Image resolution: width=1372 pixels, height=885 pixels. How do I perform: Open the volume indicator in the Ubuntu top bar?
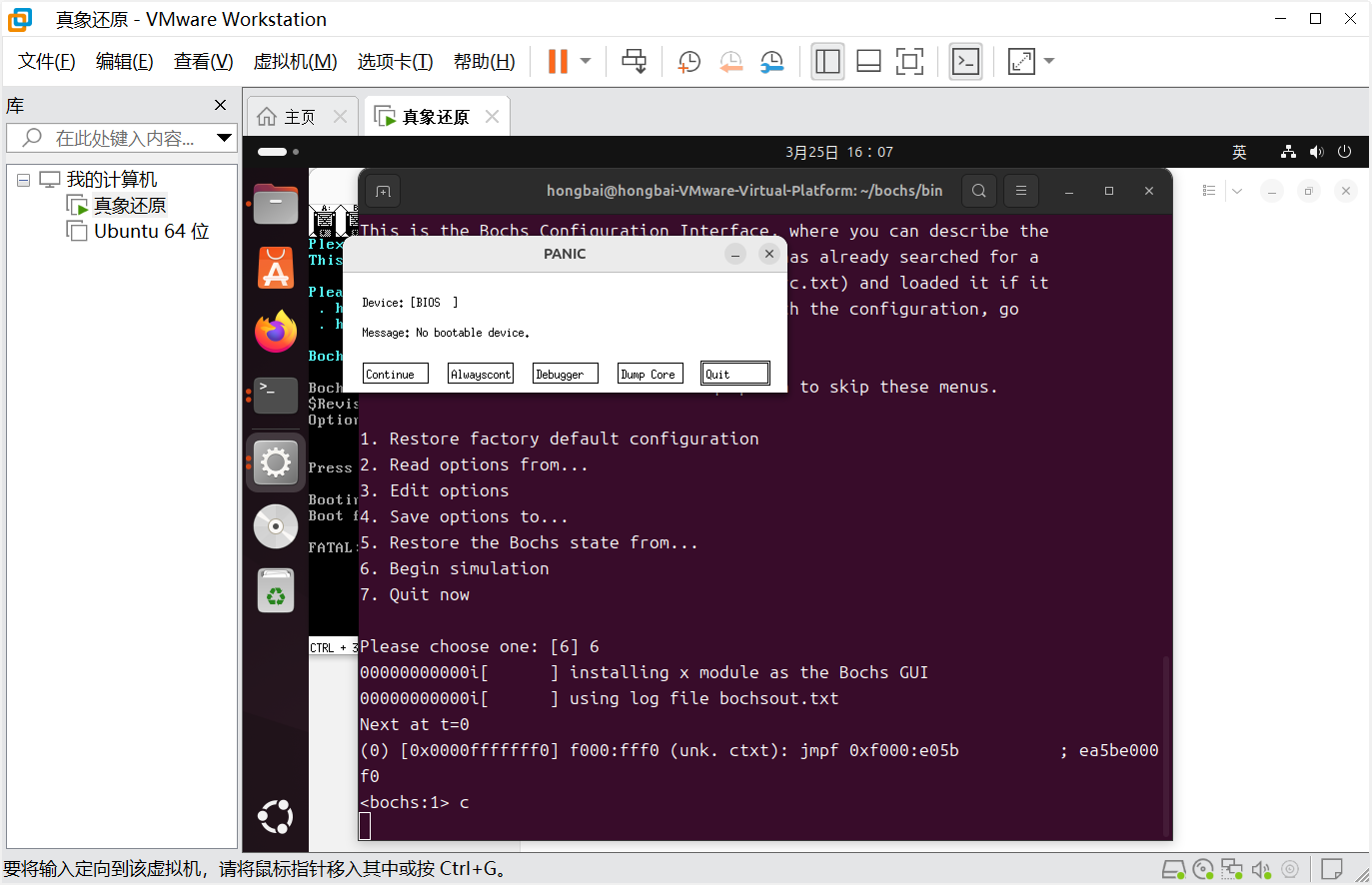(x=1317, y=152)
